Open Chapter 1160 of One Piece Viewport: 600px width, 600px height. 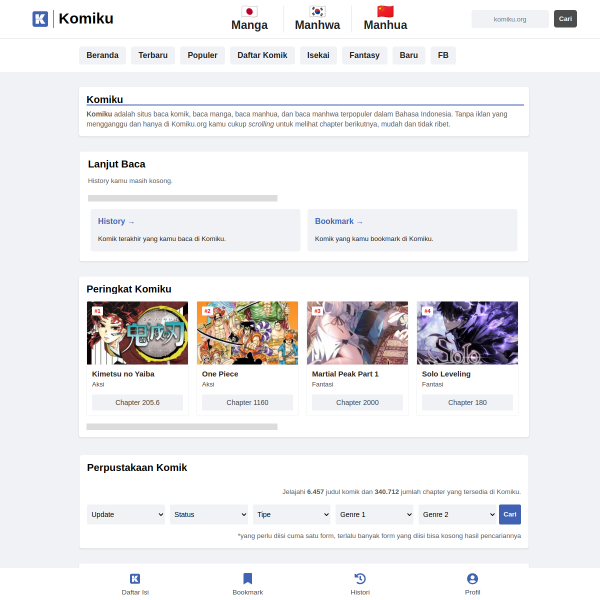click(247, 403)
